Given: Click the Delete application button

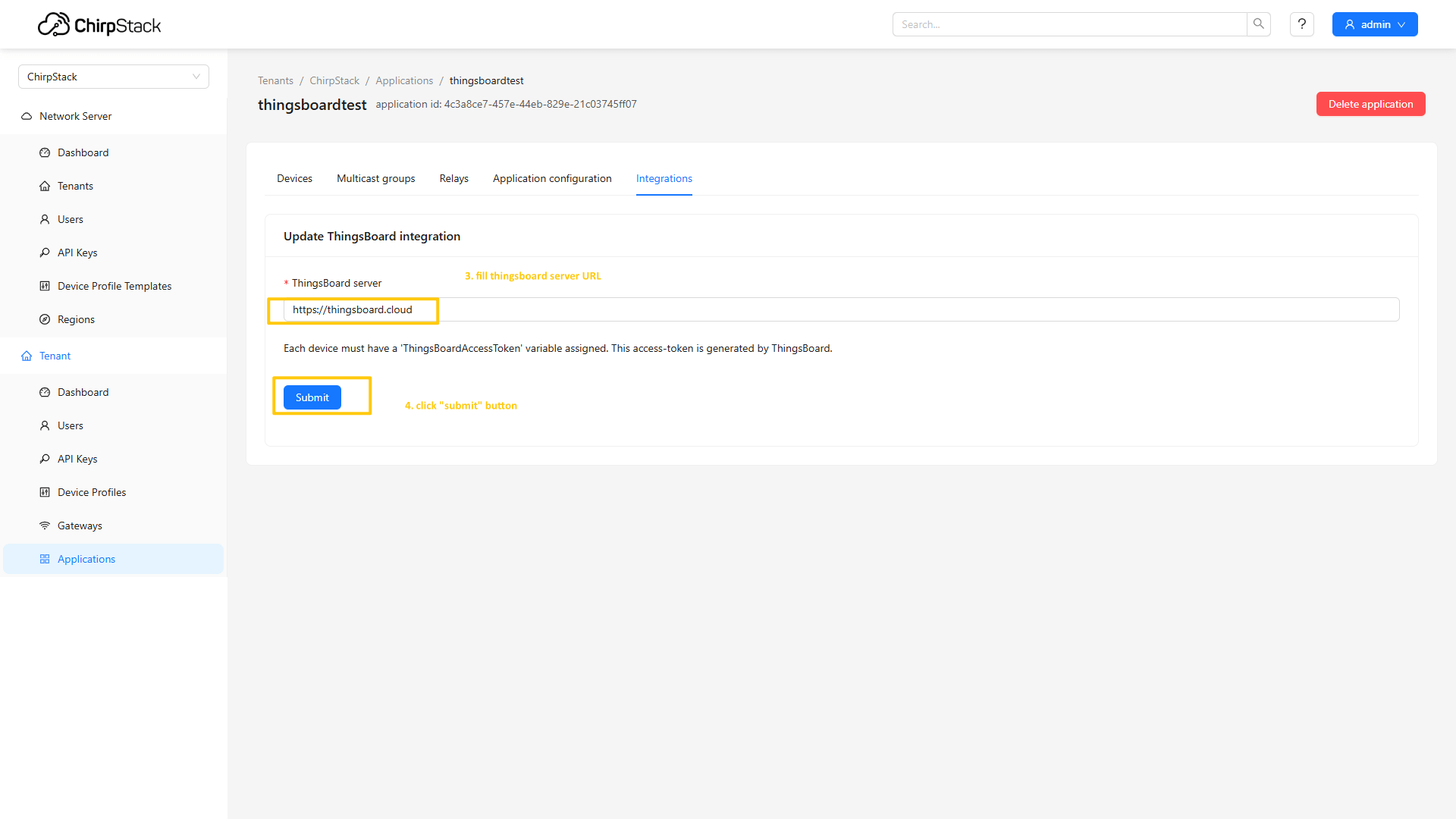Looking at the screenshot, I should (1370, 104).
